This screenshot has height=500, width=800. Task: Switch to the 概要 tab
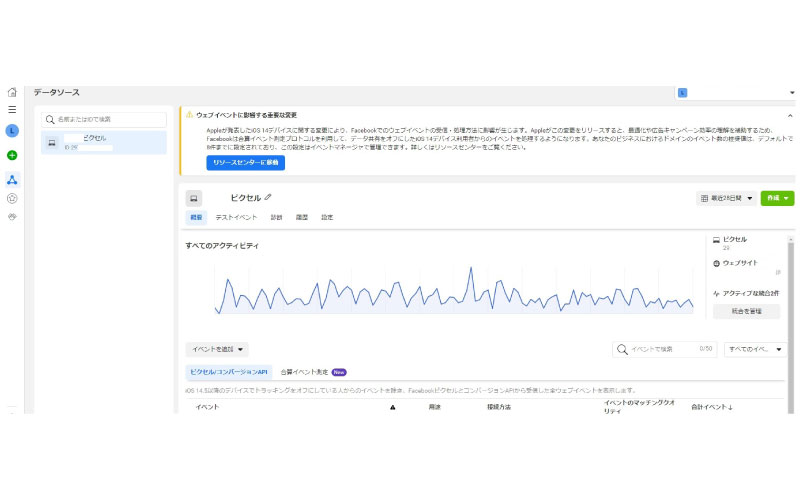point(196,217)
